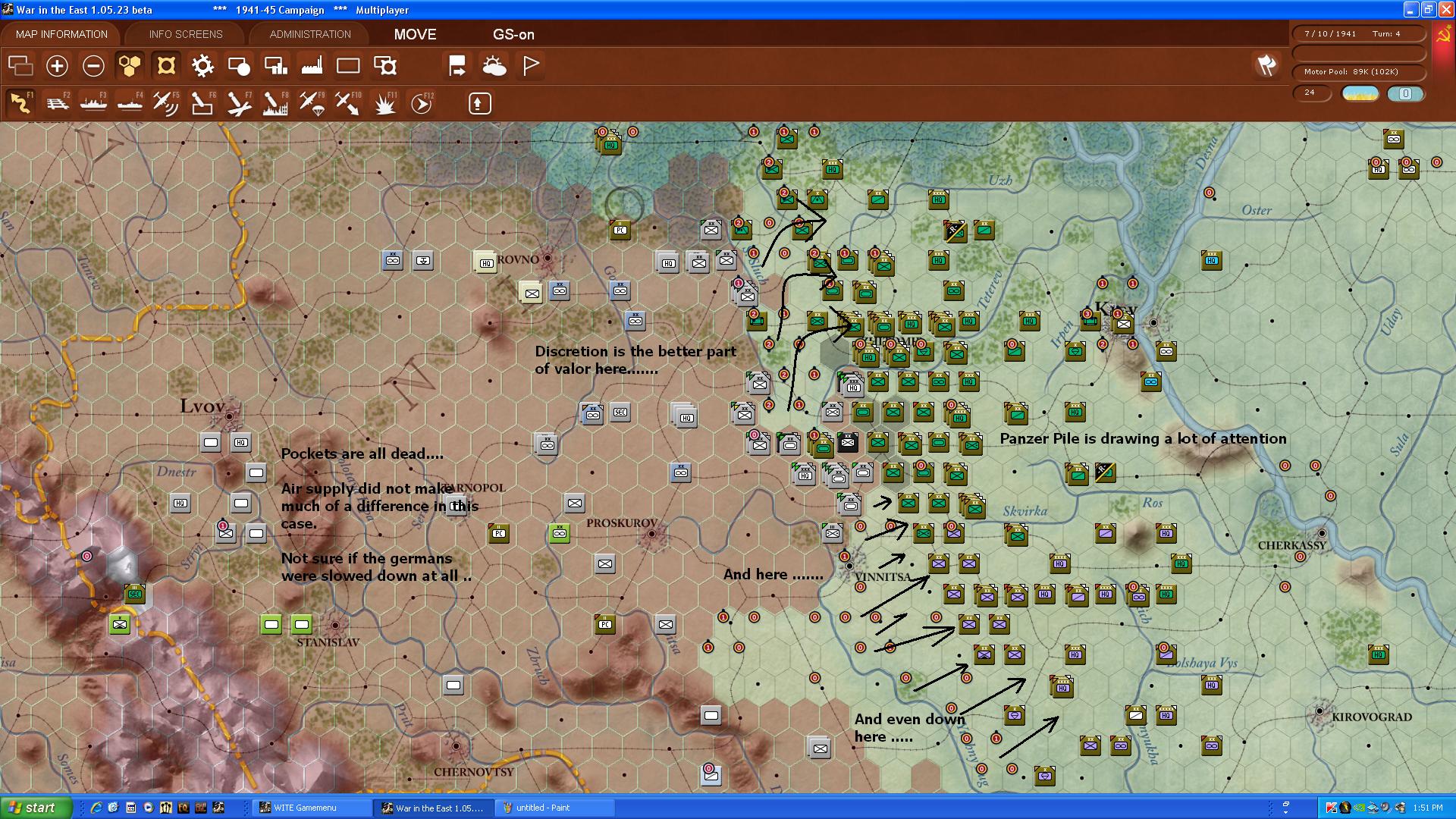Click the Chernovtsy city label

pos(474,772)
